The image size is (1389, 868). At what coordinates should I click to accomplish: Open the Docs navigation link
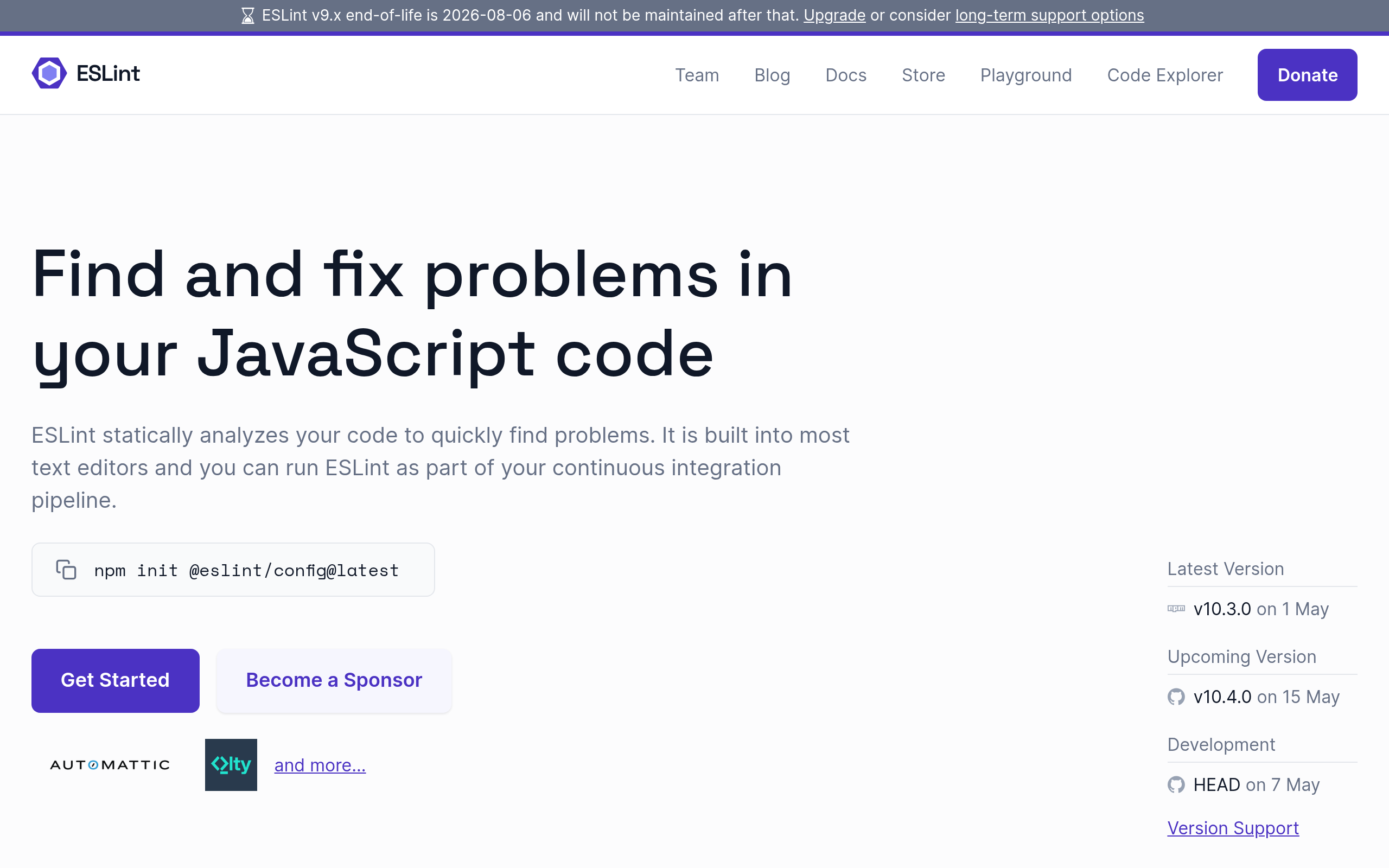click(846, 75)
